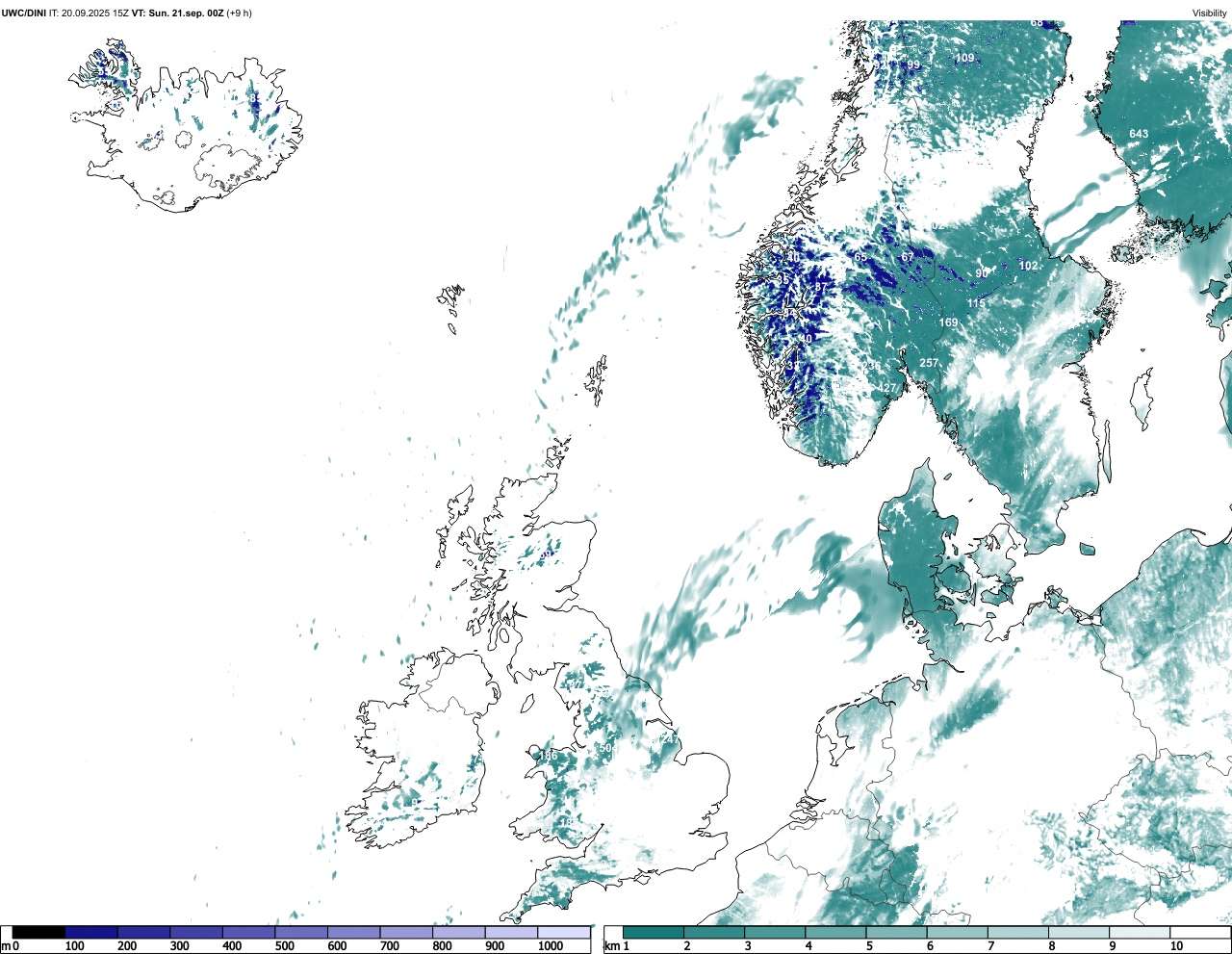Click the 1–2 km dark teal swatch
Screen dimensions: 1232x954
pyautogui.click(x=654, y=932)
